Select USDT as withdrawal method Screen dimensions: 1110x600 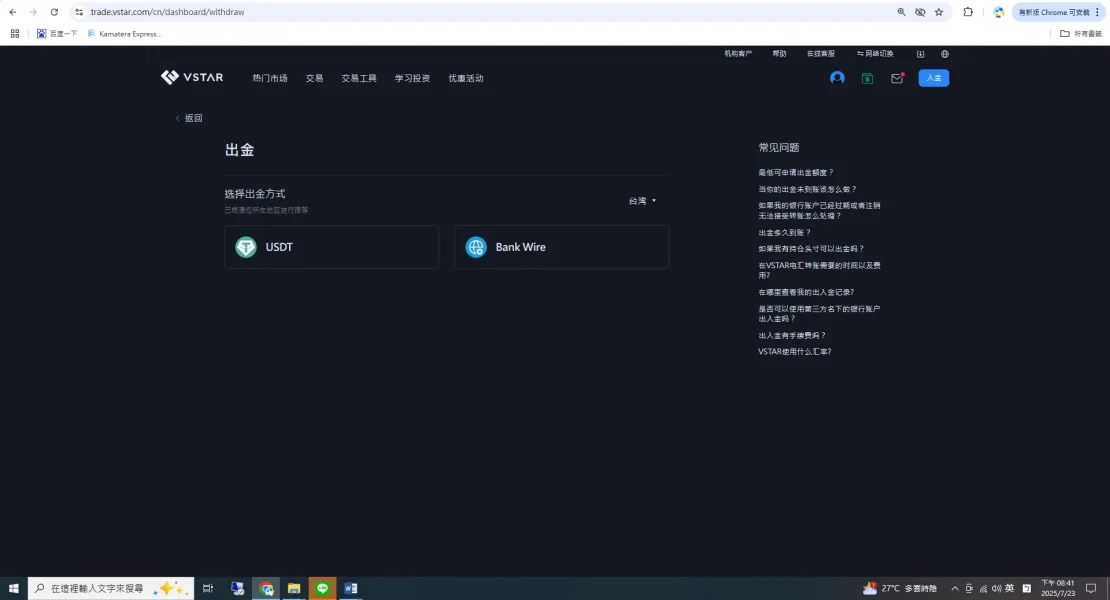tap(331, 247)
